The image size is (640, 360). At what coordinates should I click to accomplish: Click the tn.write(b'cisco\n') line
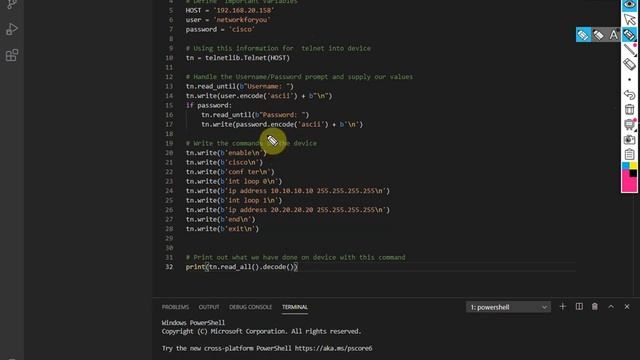[x=224, y=162]
